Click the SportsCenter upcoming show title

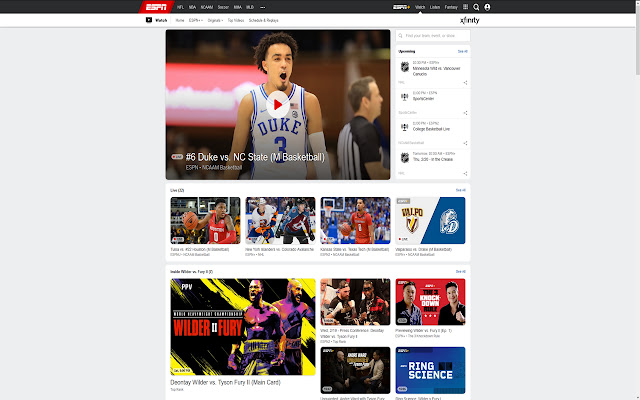(423, 99)
